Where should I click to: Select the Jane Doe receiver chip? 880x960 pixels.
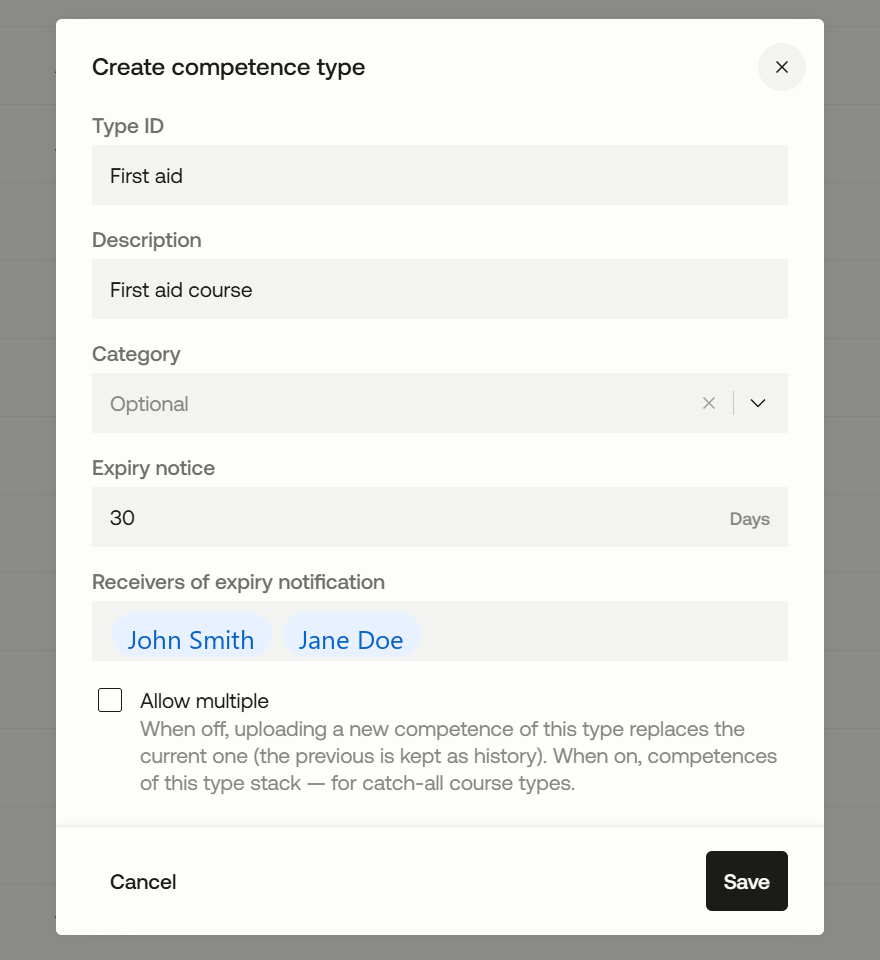point(351,640)
